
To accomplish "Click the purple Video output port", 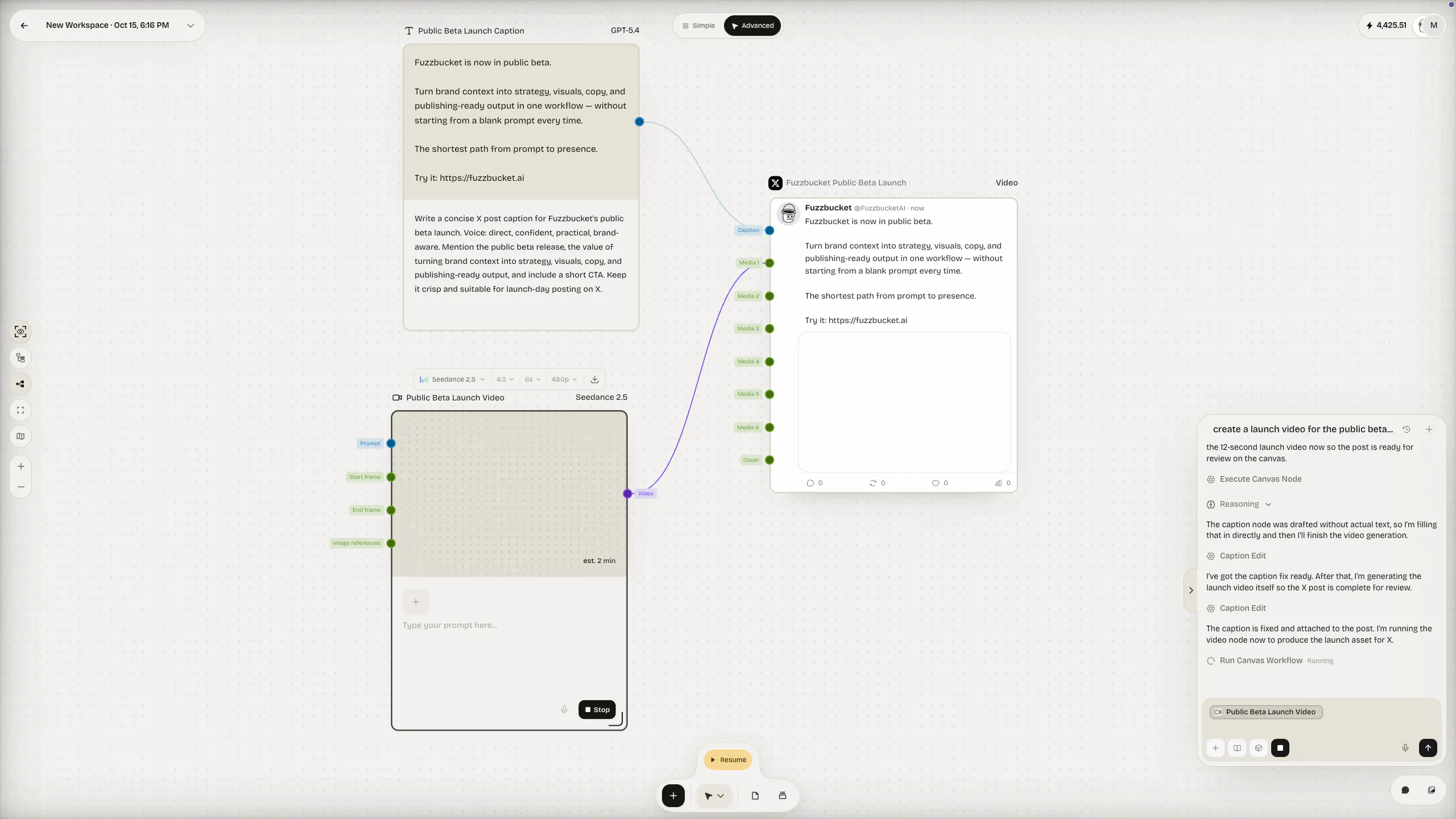I will tap(627, 494).
